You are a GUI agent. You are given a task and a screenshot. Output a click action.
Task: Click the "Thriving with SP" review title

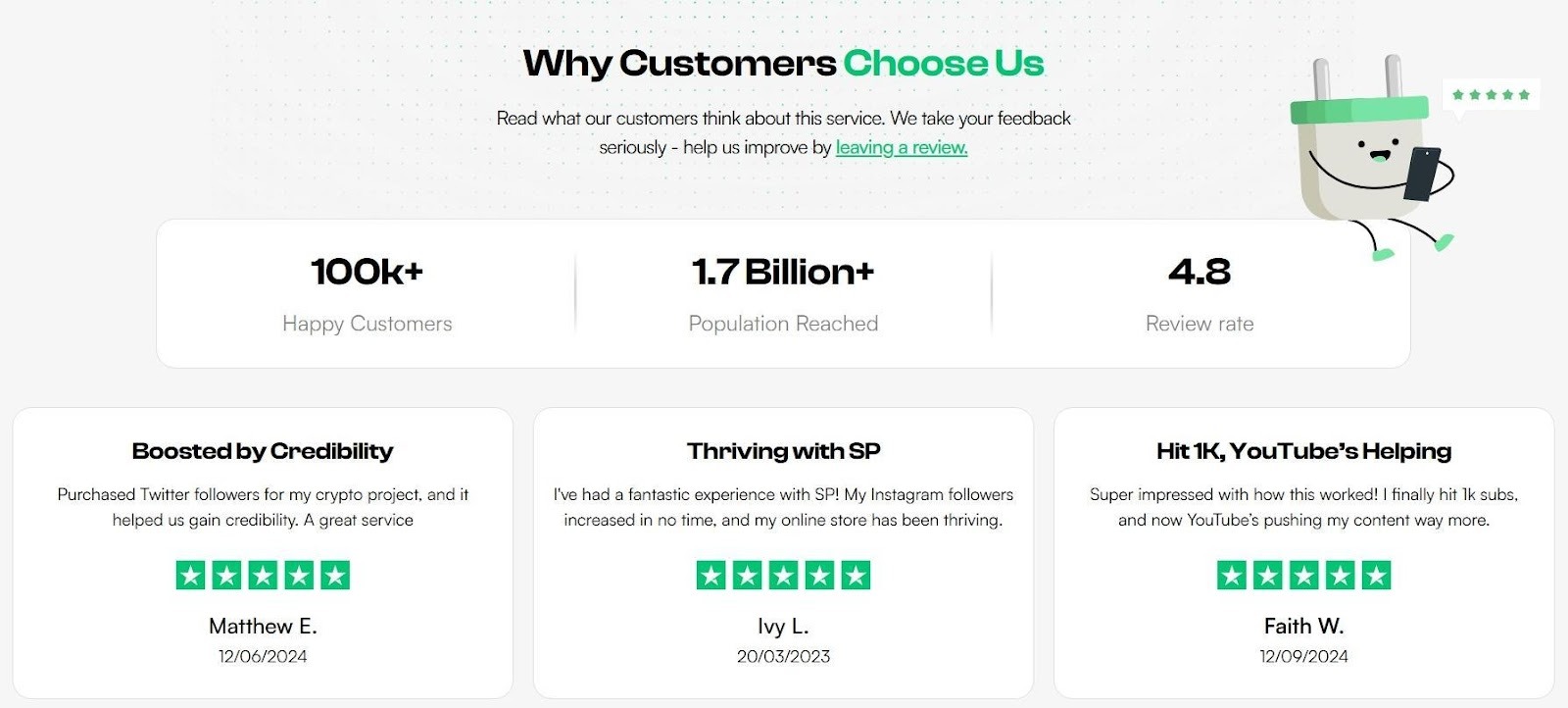point(783,451)
